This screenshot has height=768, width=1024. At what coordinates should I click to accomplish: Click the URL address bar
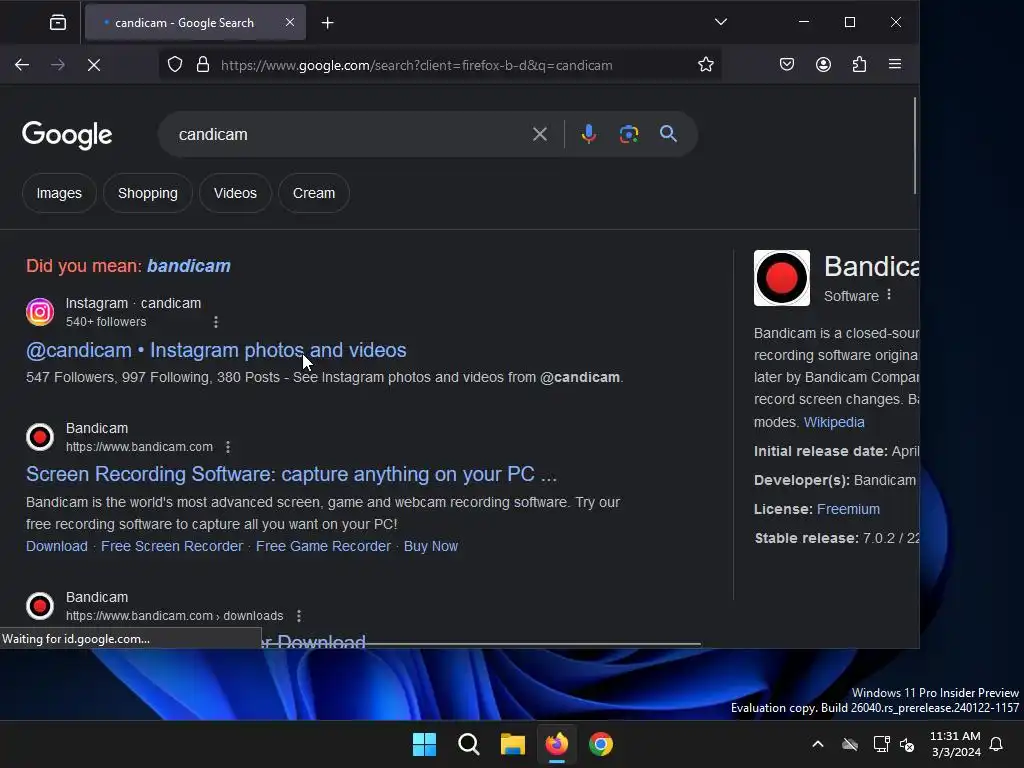(x=440, y=65)
